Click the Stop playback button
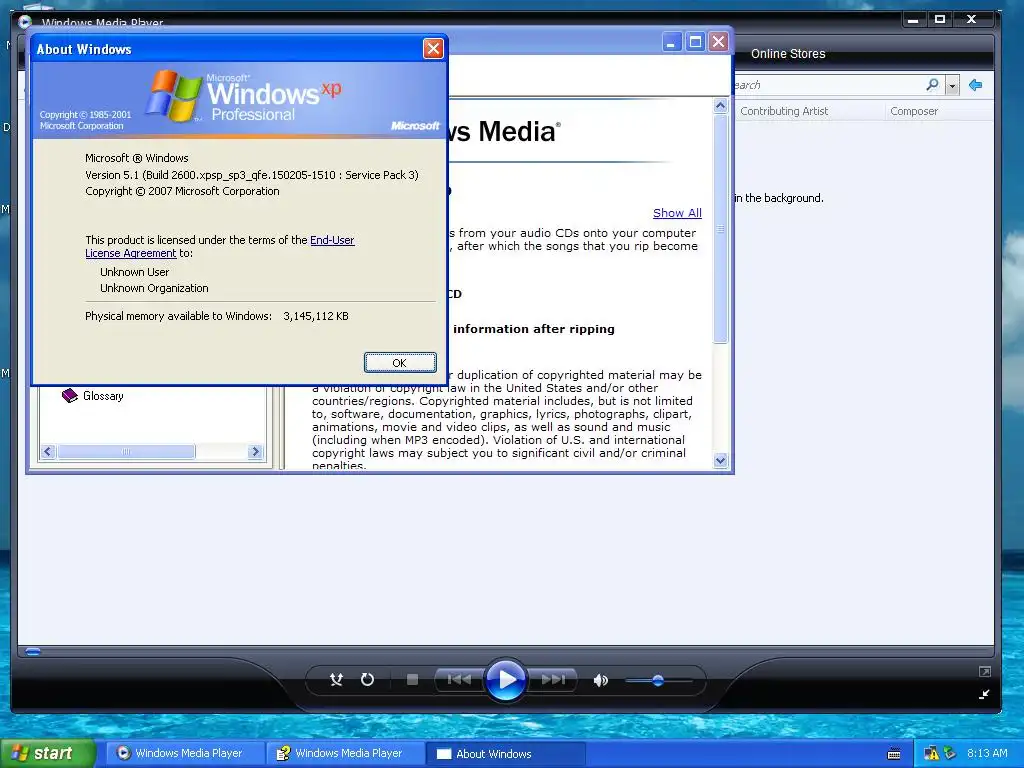The image size is (1024, 768). pos(412,680)
